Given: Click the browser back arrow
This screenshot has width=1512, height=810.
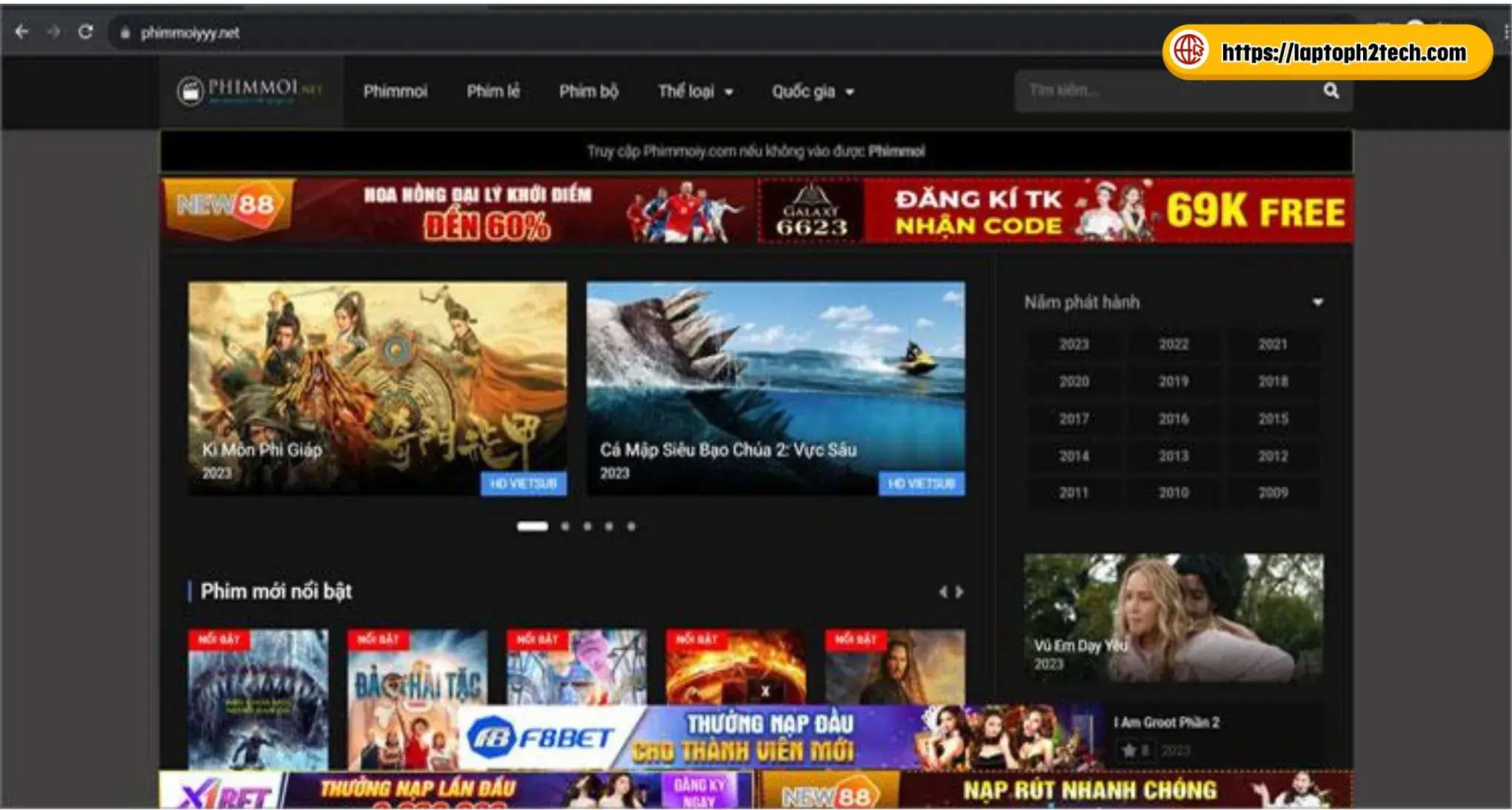Looking at the screenshot, I should click(x=21, y=32).
